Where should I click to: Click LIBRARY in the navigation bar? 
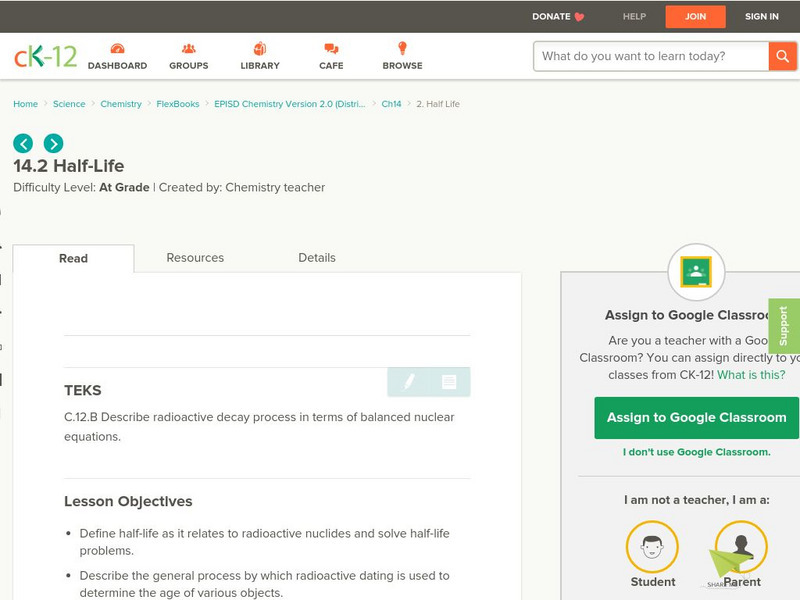260,66
